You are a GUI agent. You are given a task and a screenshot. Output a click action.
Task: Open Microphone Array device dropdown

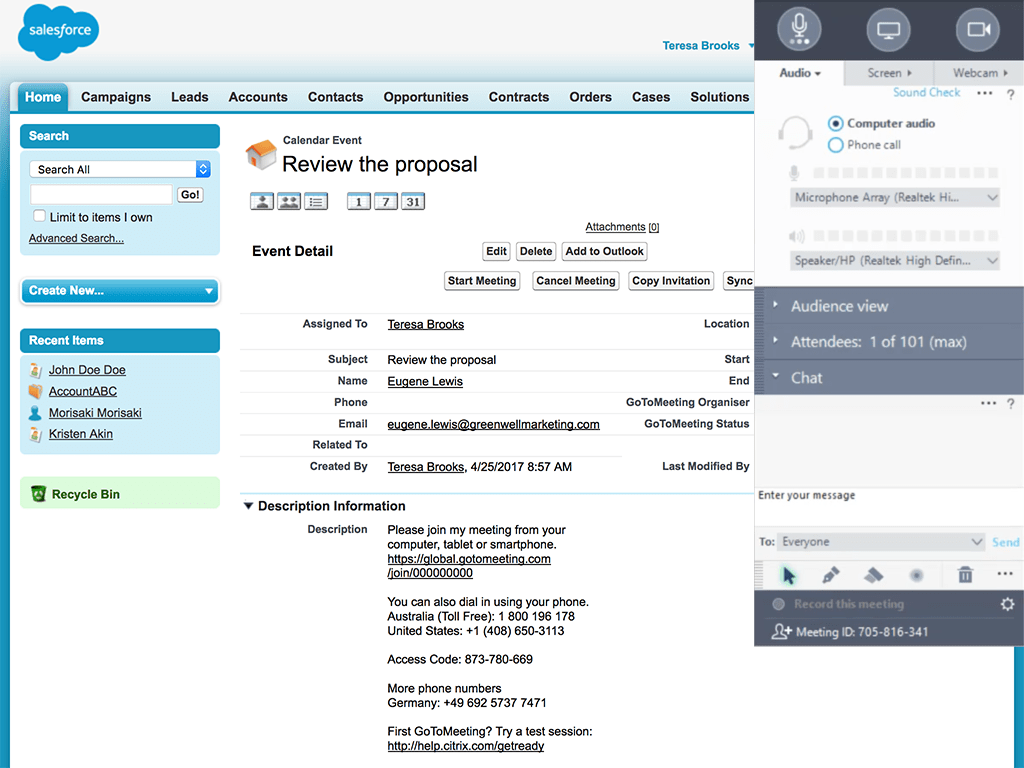click(x=895, y=197)
